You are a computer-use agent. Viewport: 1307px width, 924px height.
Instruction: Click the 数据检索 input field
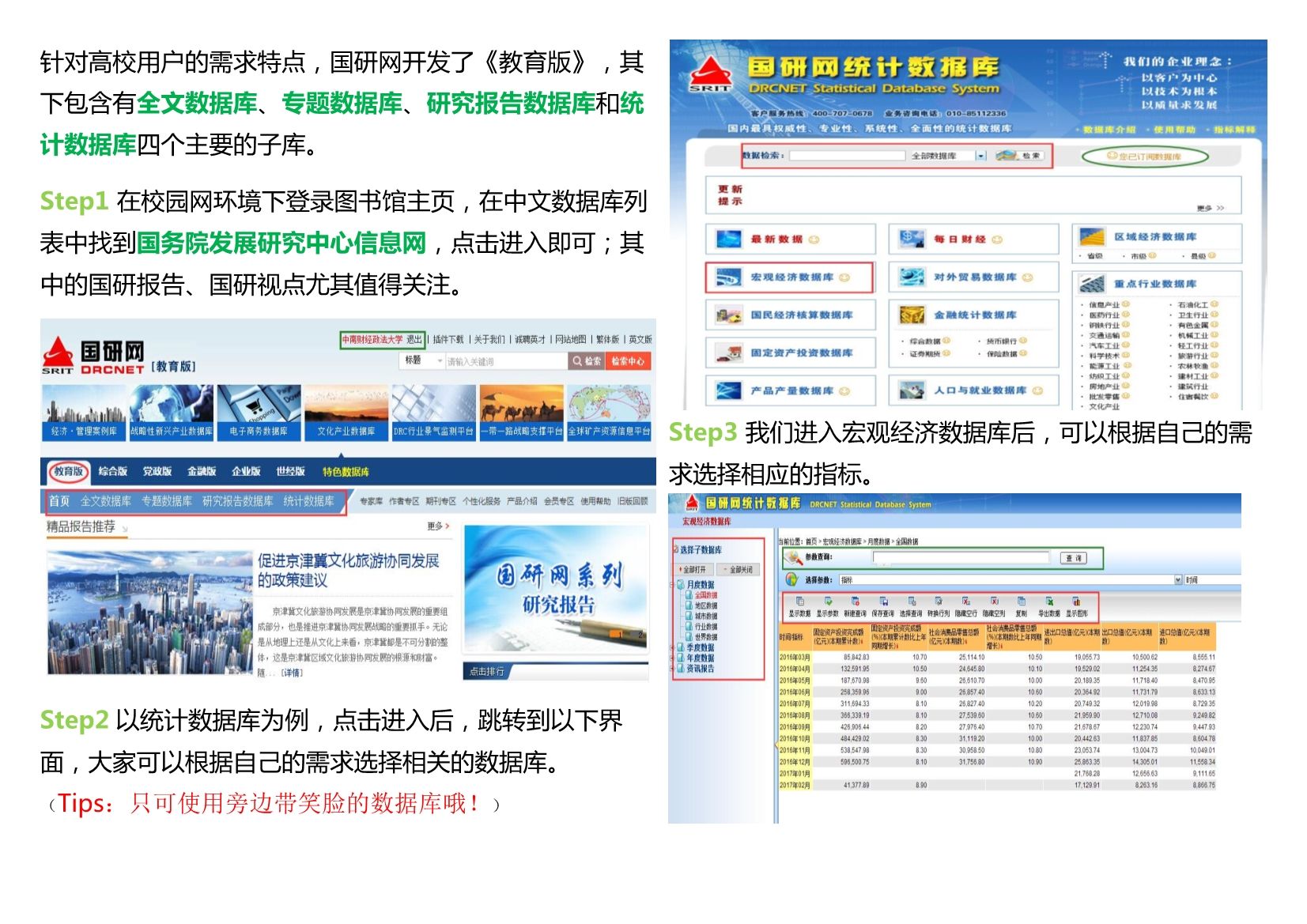tap(847, 156)
